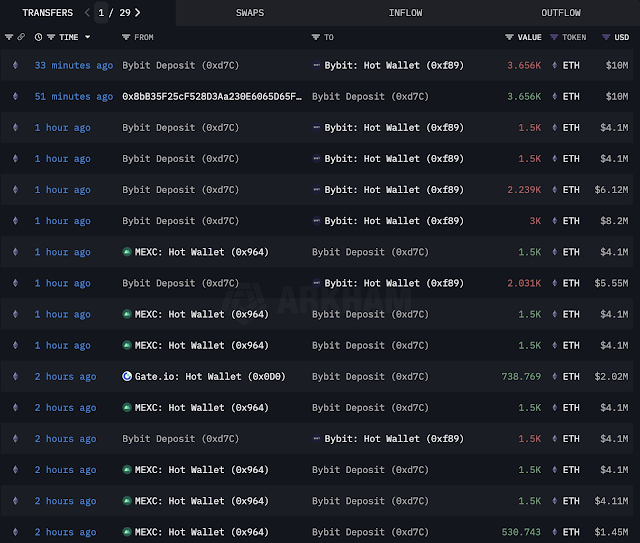640x543 pixels.
Task: Switch to the OUTFLOW tab
Action: pos(561,13)
